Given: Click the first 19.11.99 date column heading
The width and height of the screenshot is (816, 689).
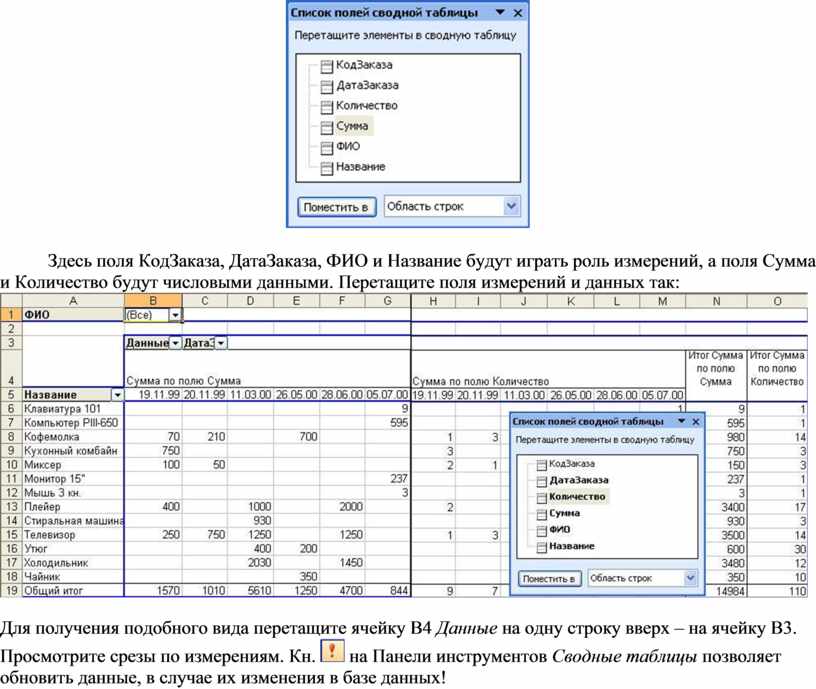Looking at the screenshot, I should [159, 395].
